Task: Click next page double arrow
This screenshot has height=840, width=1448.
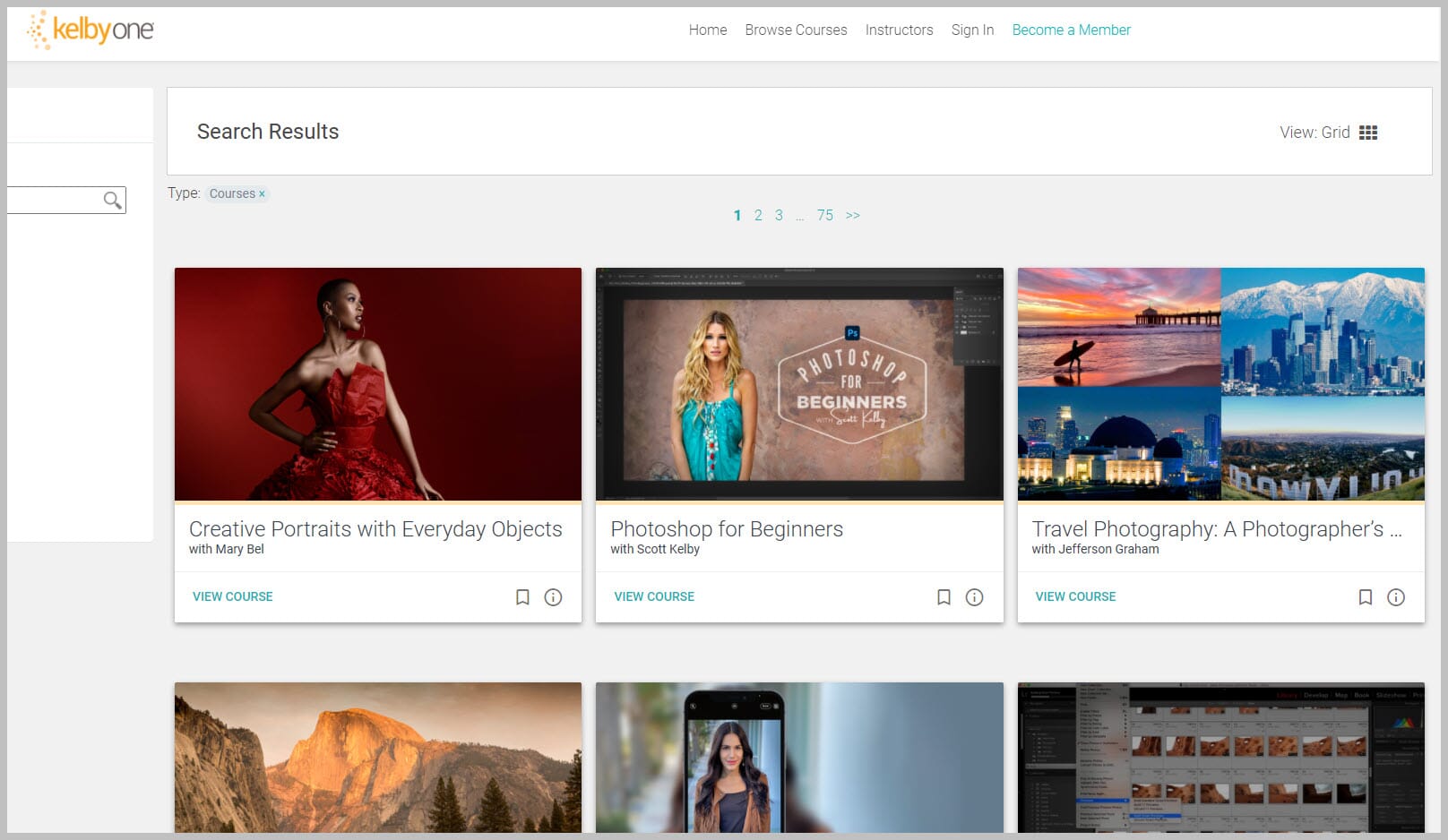Action: click(x=853, y=215)
